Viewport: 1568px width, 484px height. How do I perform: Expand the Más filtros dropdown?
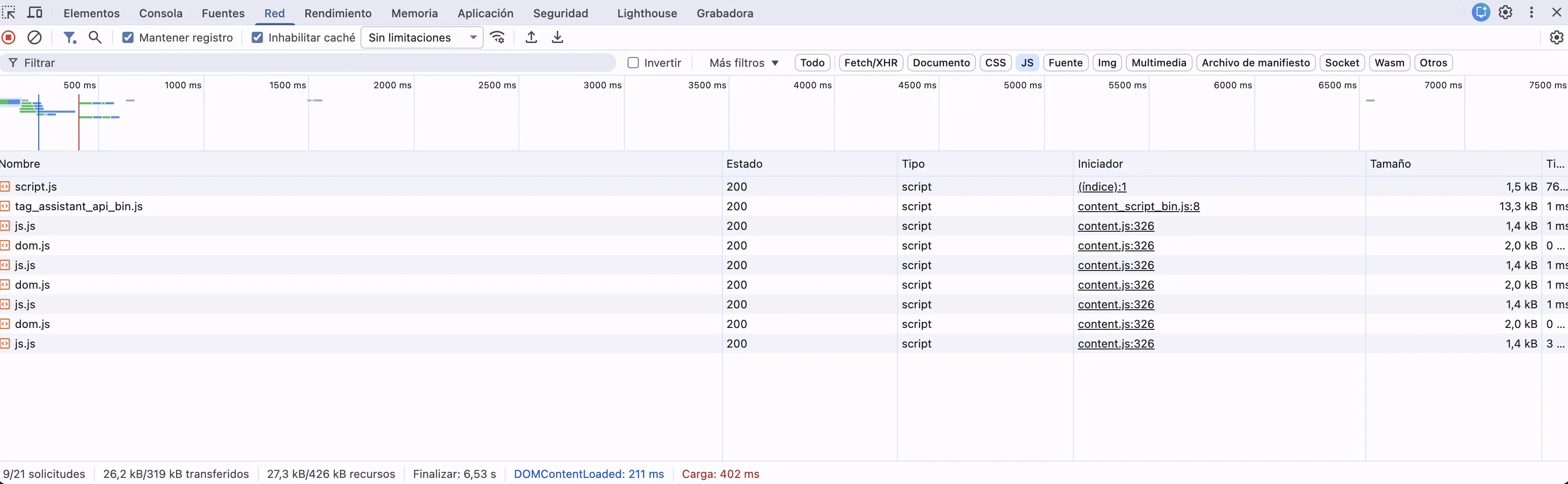click(744, 63)
